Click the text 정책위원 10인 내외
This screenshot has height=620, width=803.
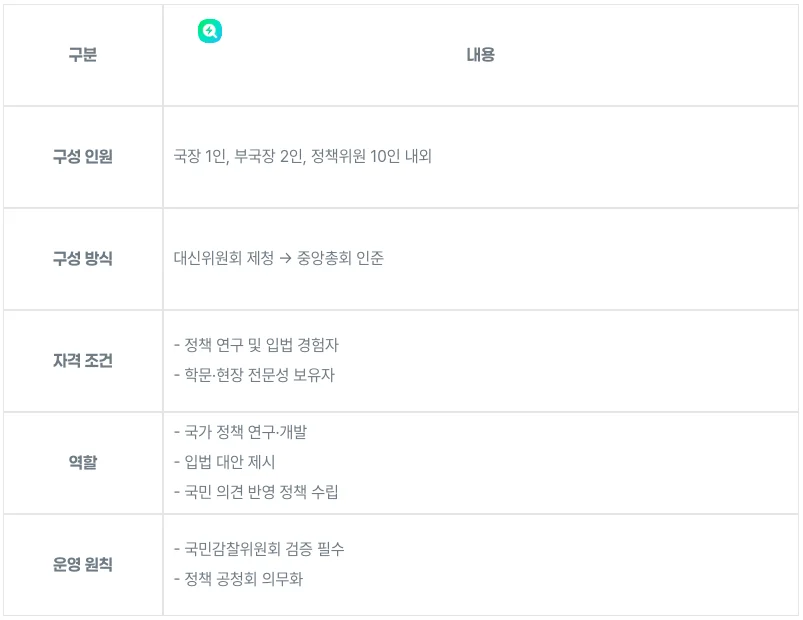tap(371, 157)
